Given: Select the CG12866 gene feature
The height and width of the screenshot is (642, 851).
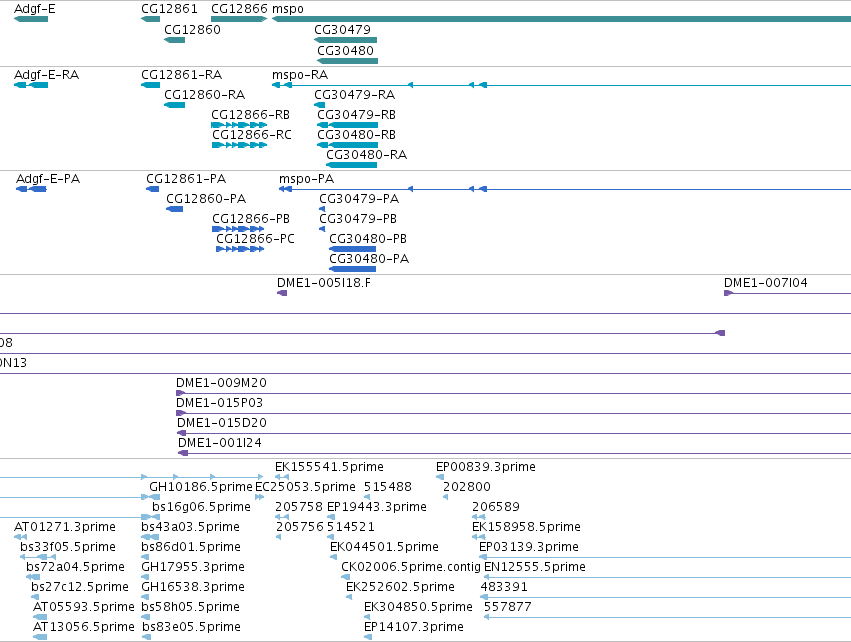Looking at the screenshot, I should point(239,19).
